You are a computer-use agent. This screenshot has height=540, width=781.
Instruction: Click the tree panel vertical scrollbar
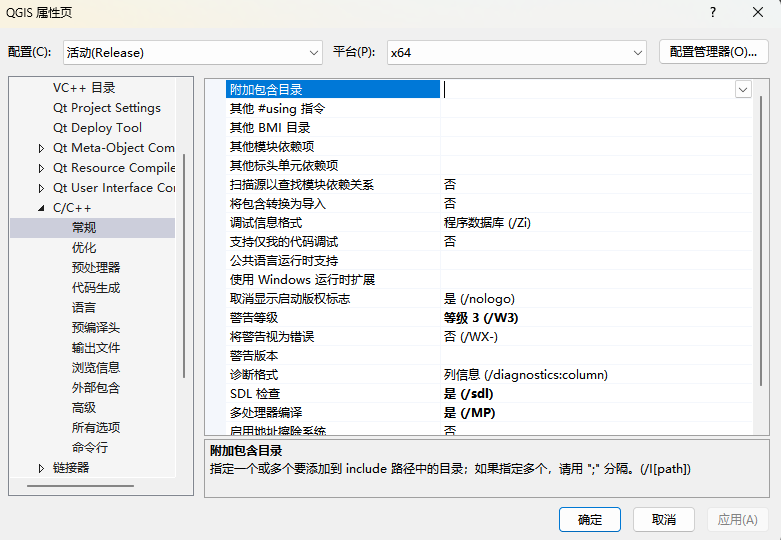click(184, 266)
